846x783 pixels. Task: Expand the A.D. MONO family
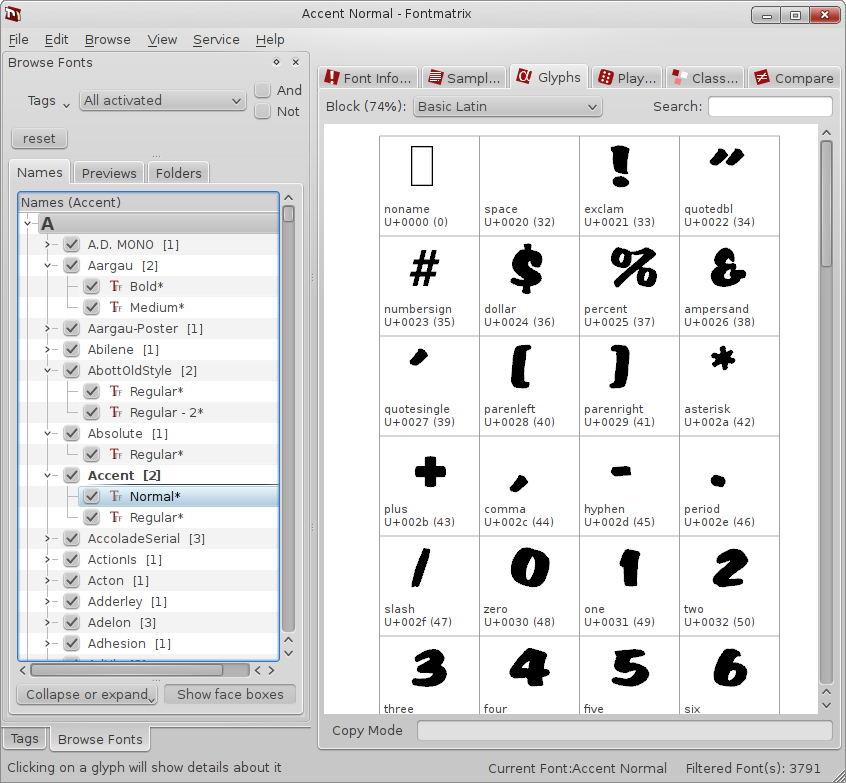[47, 244]
